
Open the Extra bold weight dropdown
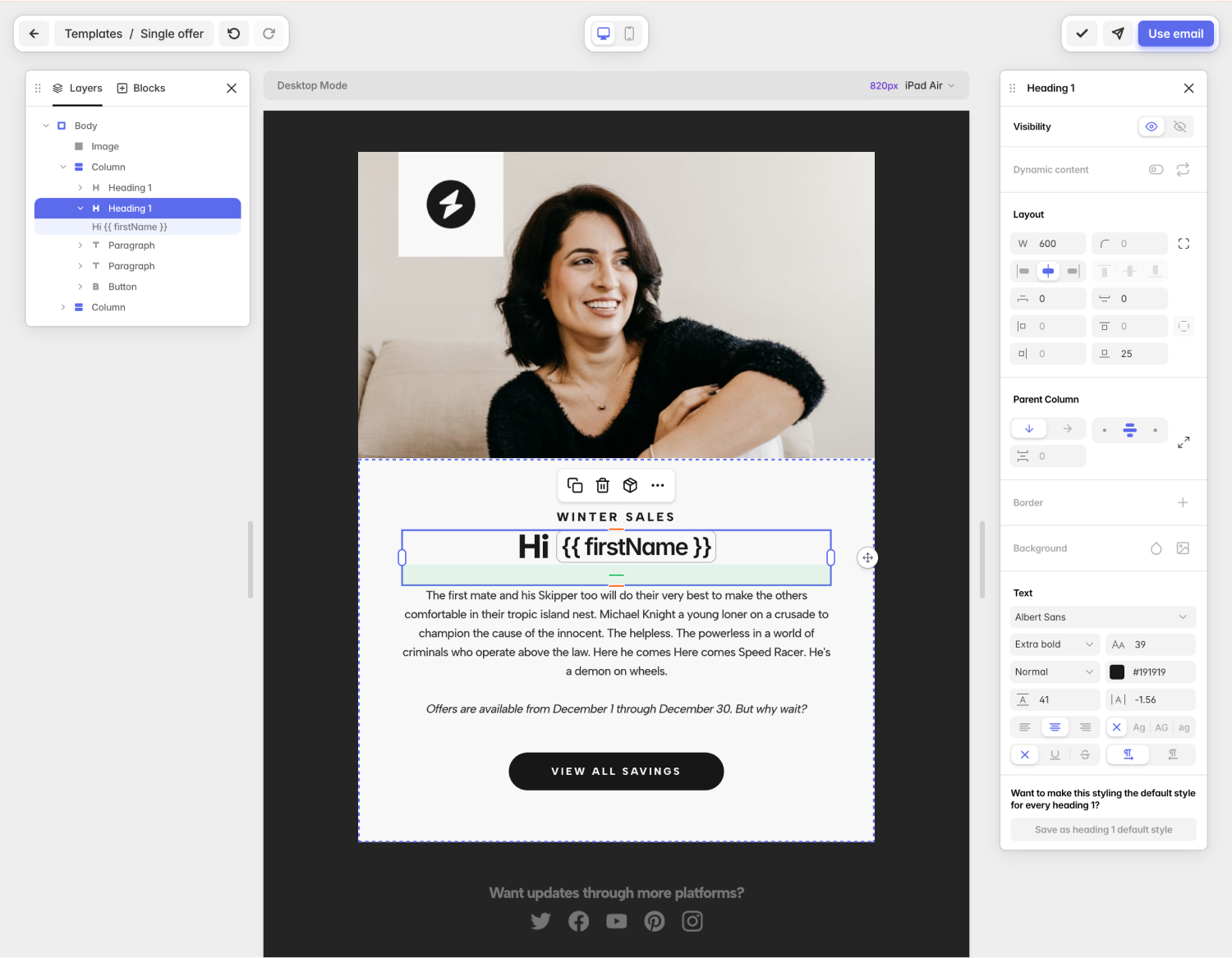coord(1055,644)
